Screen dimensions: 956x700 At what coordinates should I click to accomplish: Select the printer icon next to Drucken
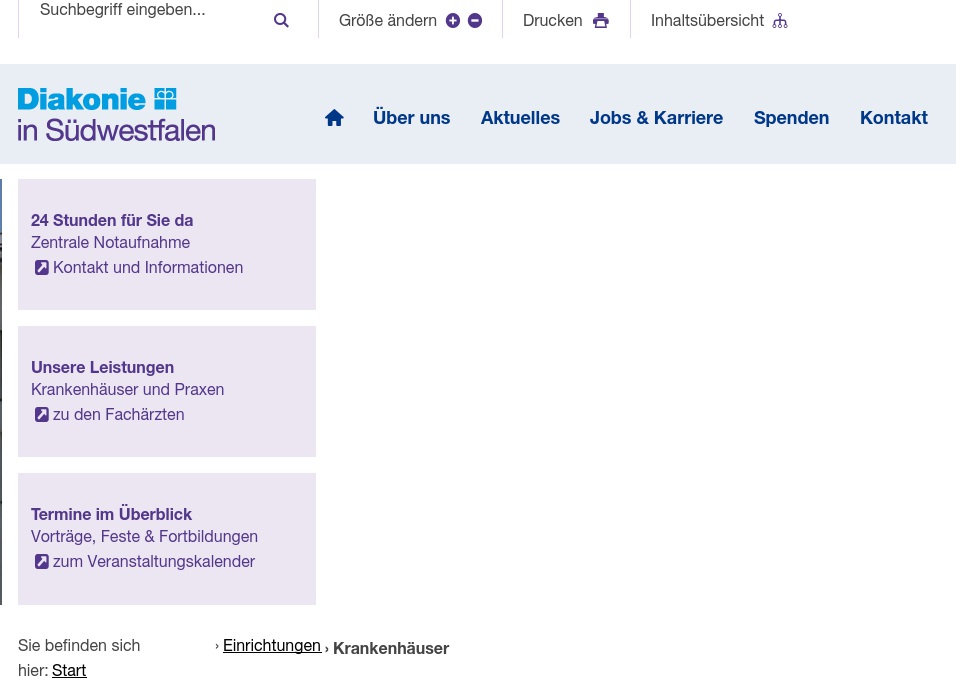[600, 20]
